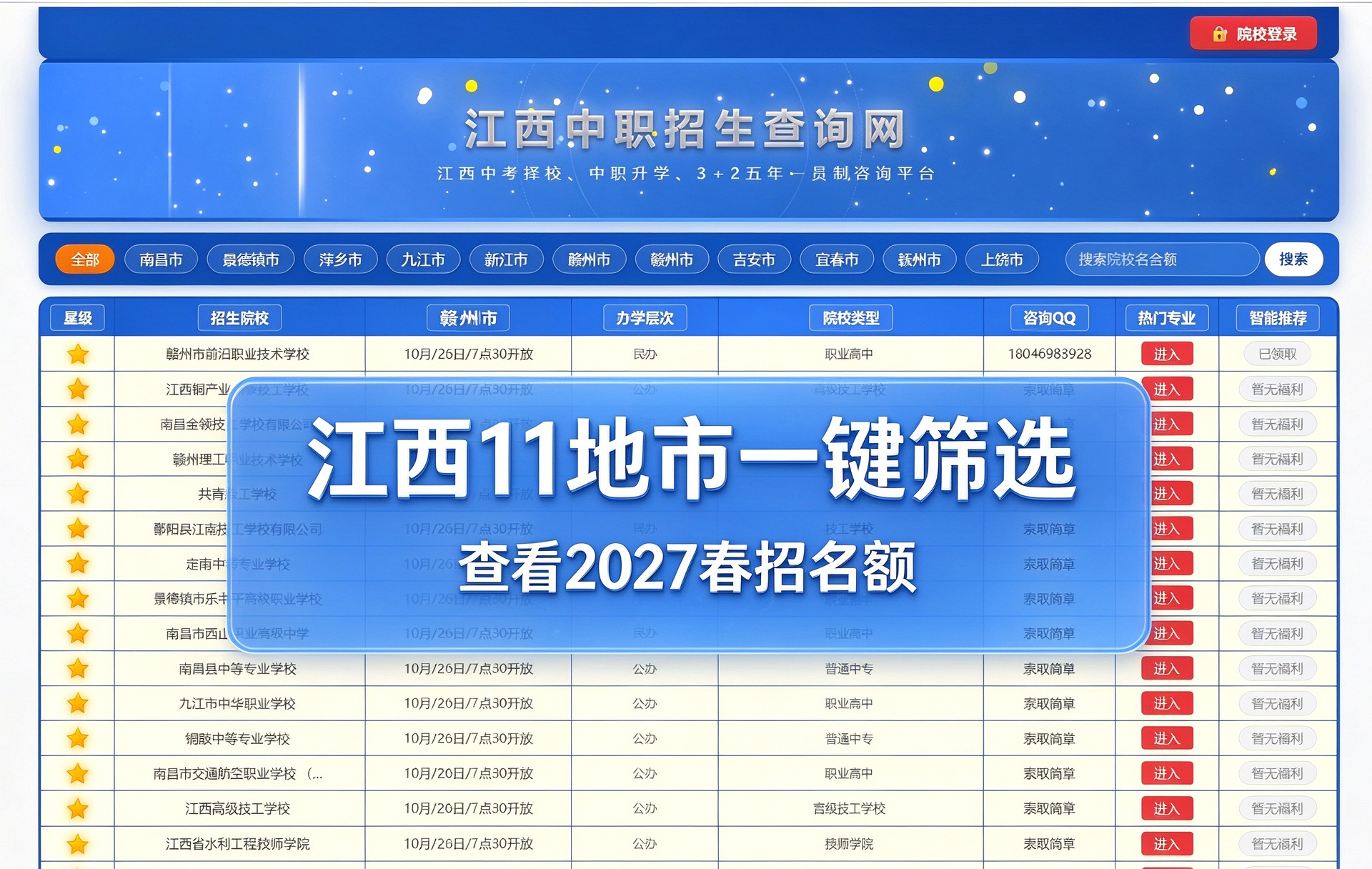Filter schools by 吉安市
Viewport: 1372px width, 869px height.
tap(754, 259)
